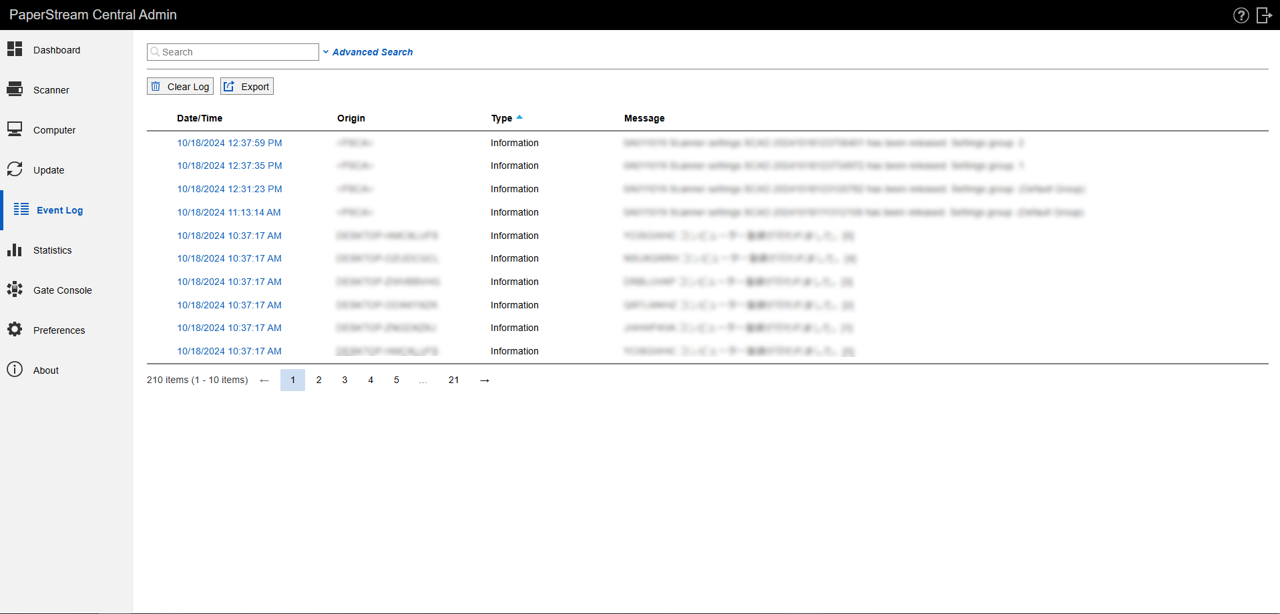Sort by the Date/Time column header
The width and height of the screenshot is (1280, 614).
tap(200, 118)
